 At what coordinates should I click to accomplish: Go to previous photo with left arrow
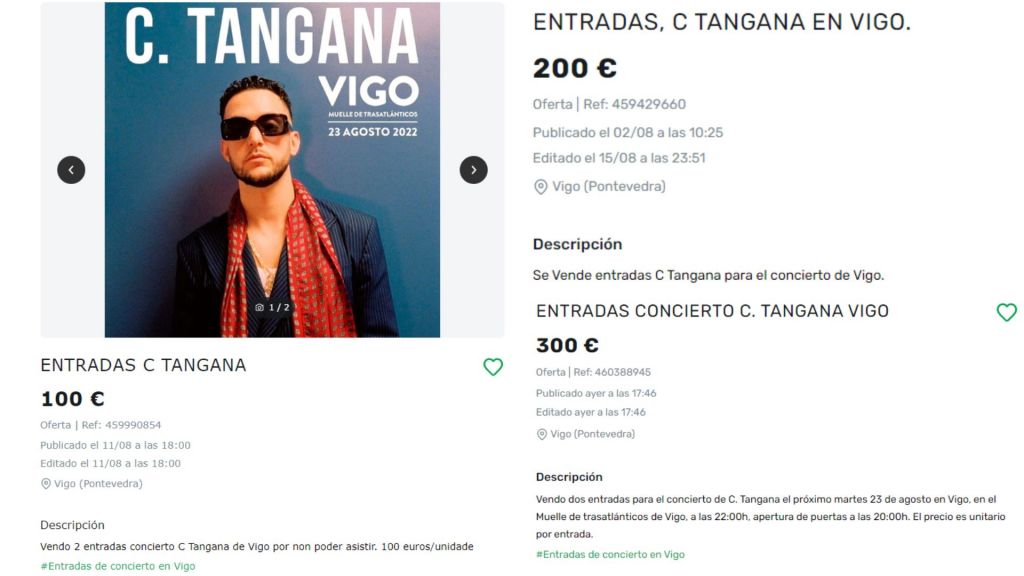tap(71, 170)
